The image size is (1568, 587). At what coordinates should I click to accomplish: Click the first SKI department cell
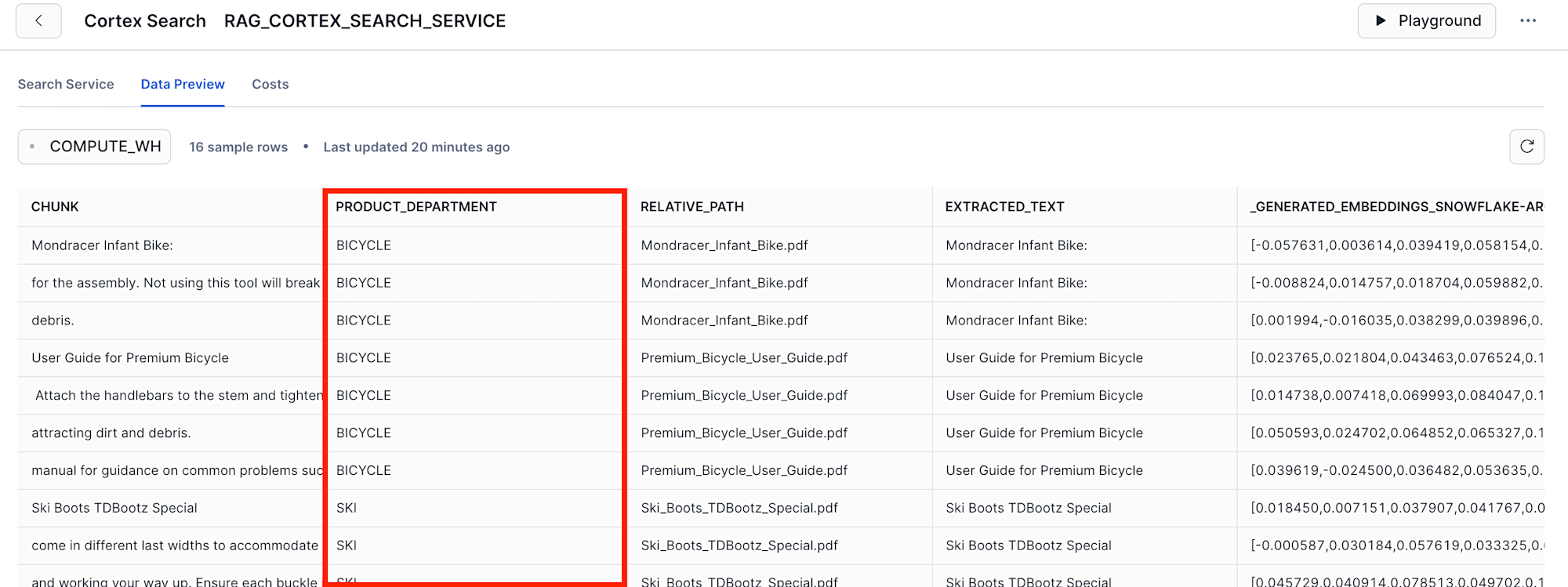(347, 508)
